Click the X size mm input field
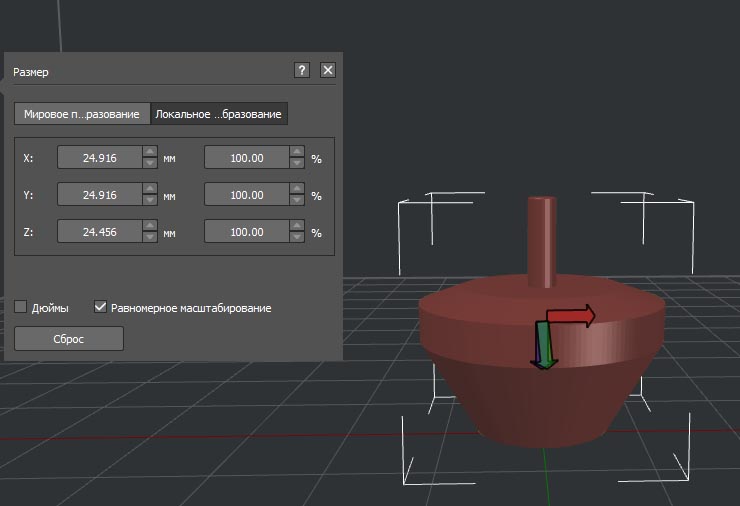Viewport: 740px width, 506px height. click(x=100, y=158)
